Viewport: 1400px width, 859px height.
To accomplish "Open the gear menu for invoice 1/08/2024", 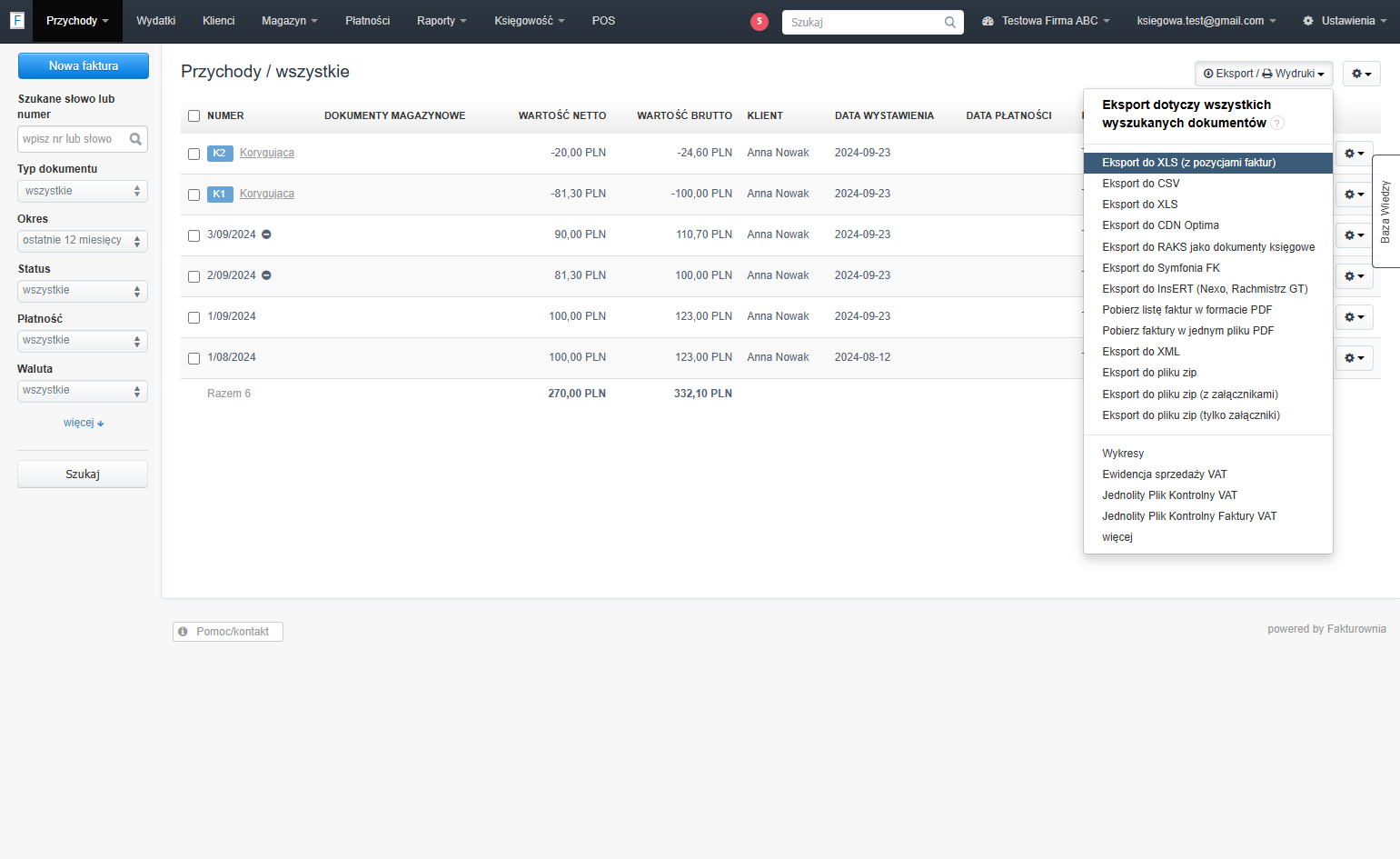I will click(1354, 358).
